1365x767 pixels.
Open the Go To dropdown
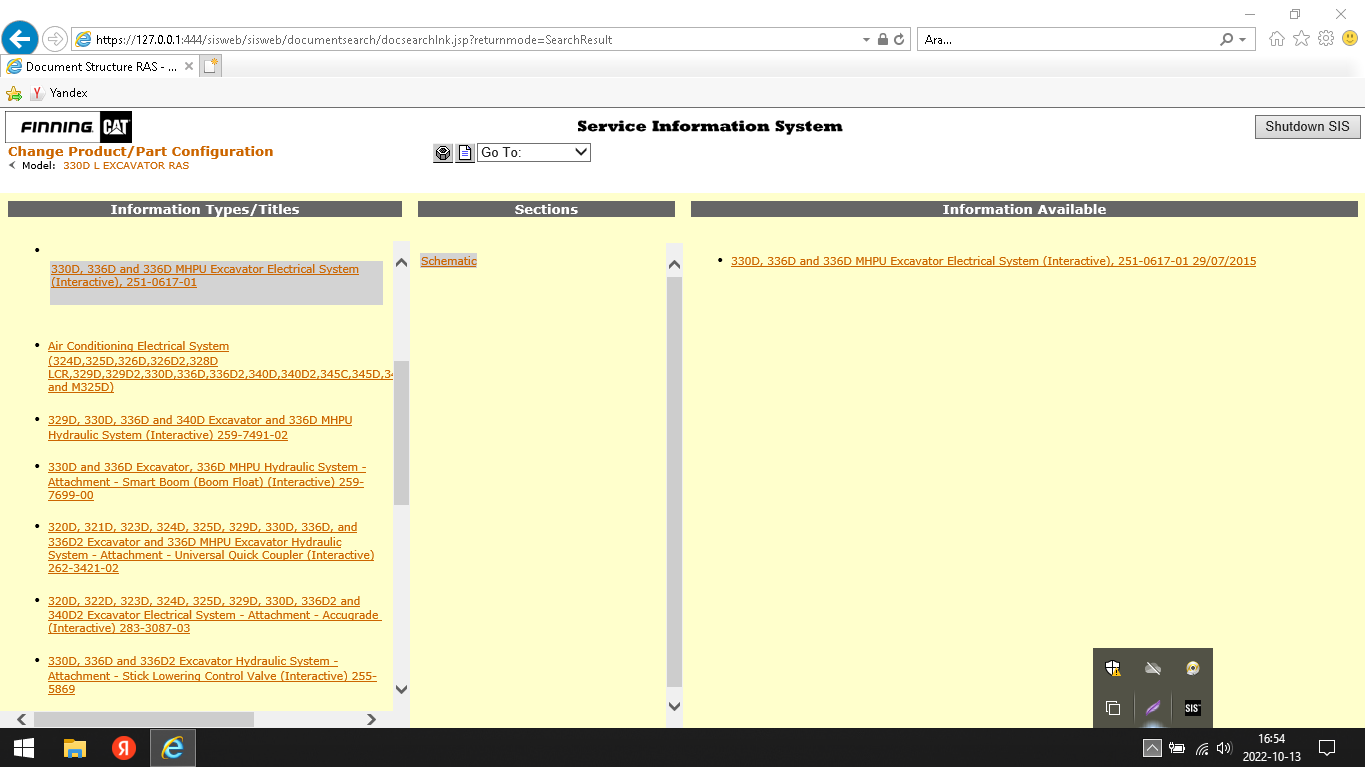click(x=533, y=153)
